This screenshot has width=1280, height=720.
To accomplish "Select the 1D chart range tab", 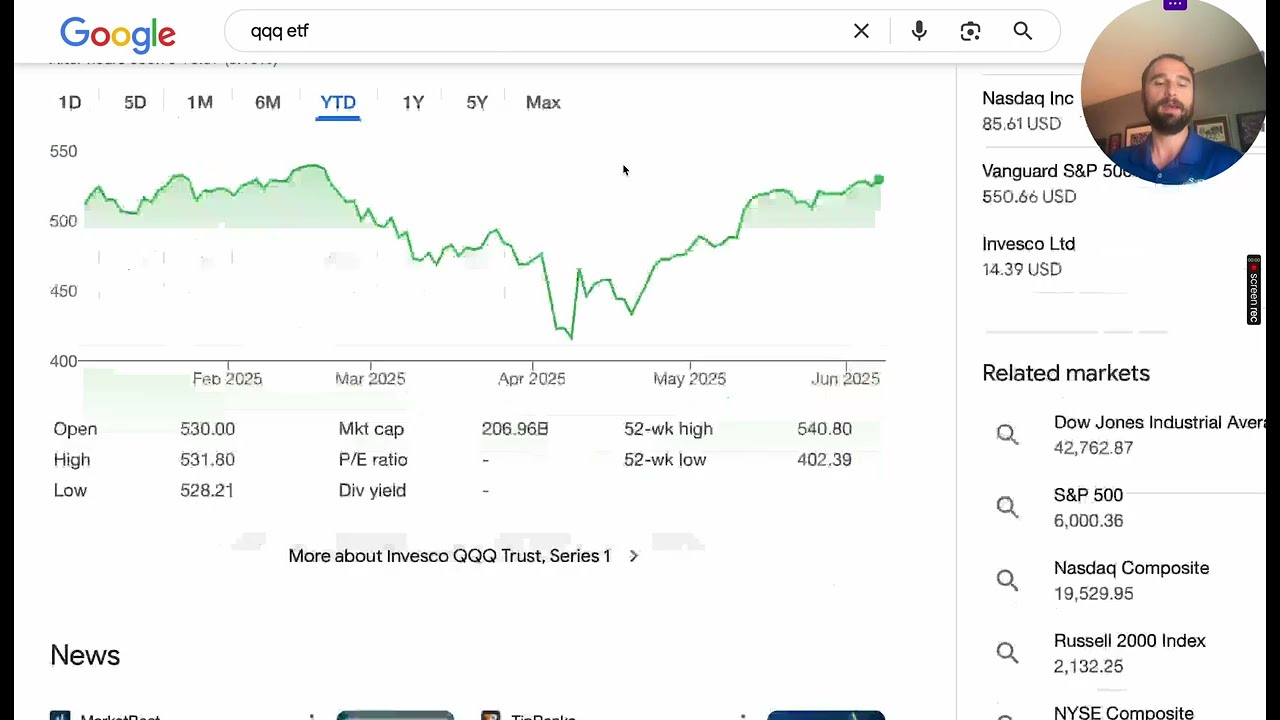I will (70, 102).
